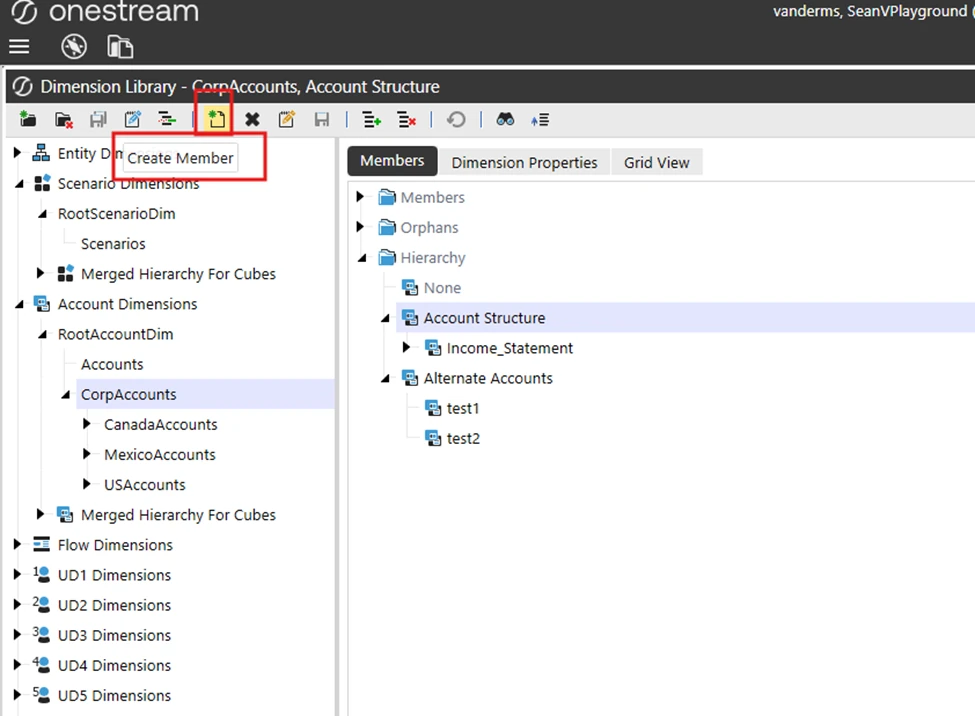Click the Orphans folder icon
The height and width of the screenshot is (716, 975).
click(x=386, y=227)
